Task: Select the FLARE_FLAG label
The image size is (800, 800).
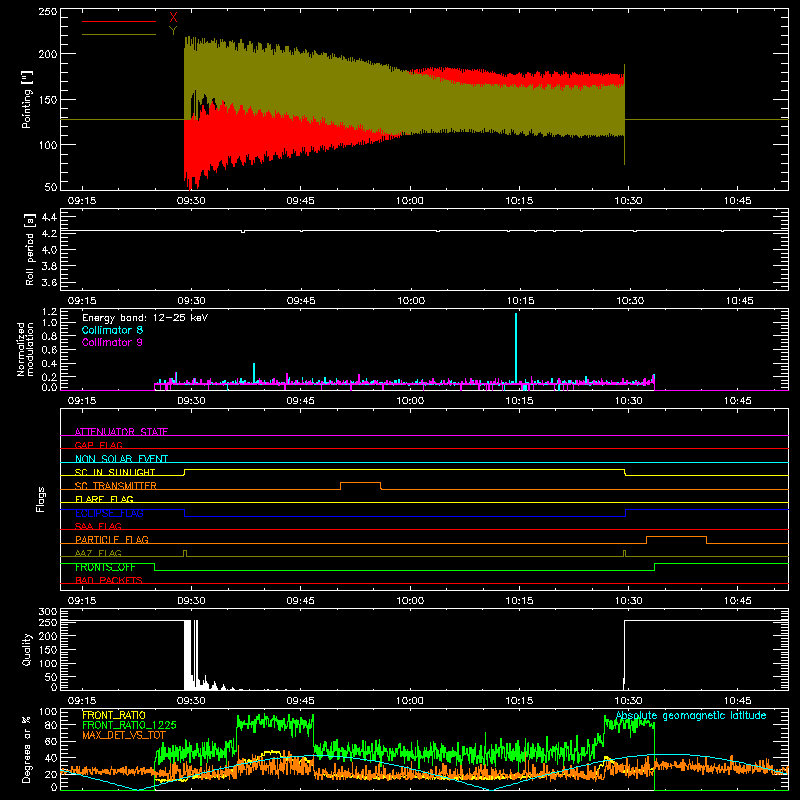Action: [104, 499]
